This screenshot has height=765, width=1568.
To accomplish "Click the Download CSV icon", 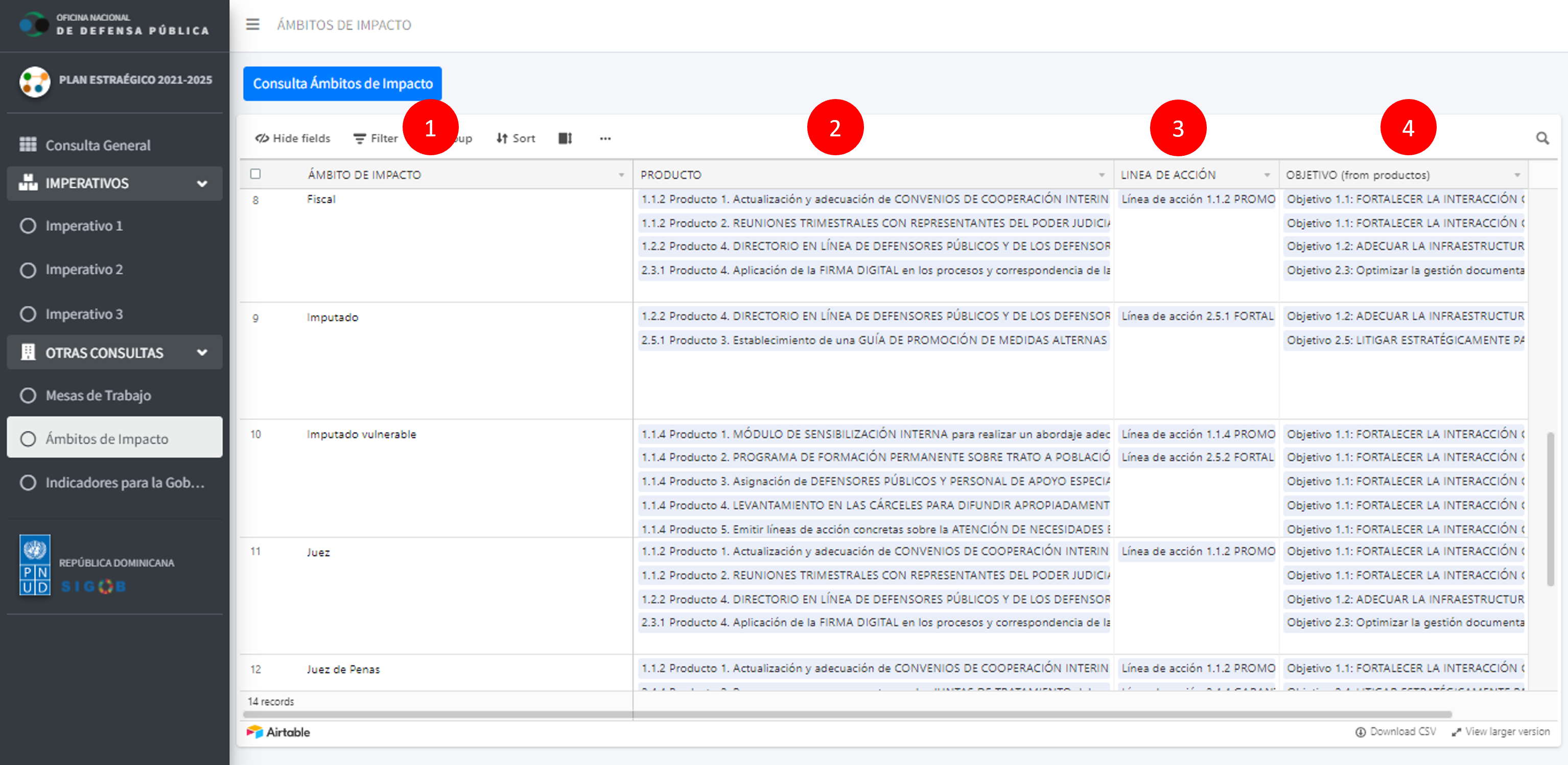I will tap(1360, 732).
